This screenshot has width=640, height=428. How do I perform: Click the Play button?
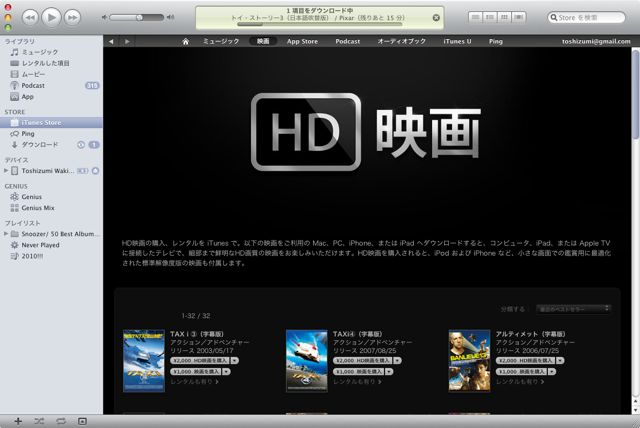(51, 17)
